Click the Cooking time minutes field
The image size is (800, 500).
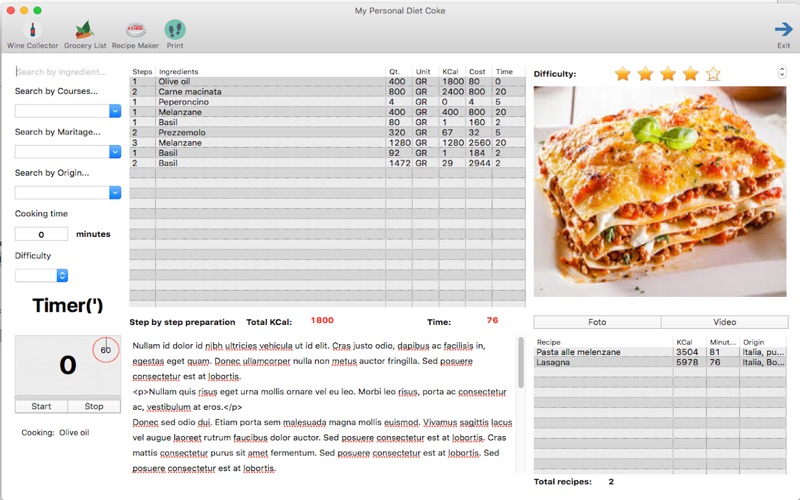tap(41, 234)
